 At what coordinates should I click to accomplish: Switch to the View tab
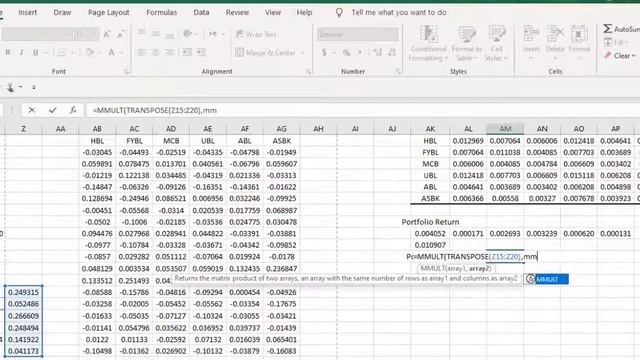273,12
